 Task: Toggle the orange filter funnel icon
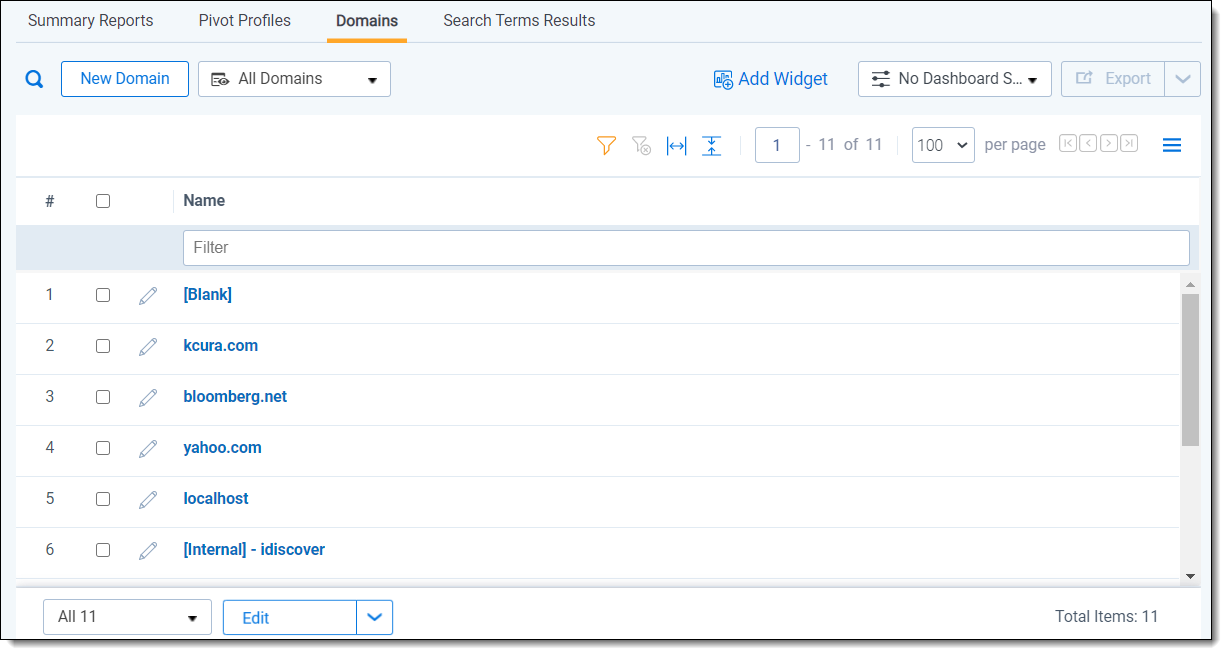coord(606,146)
